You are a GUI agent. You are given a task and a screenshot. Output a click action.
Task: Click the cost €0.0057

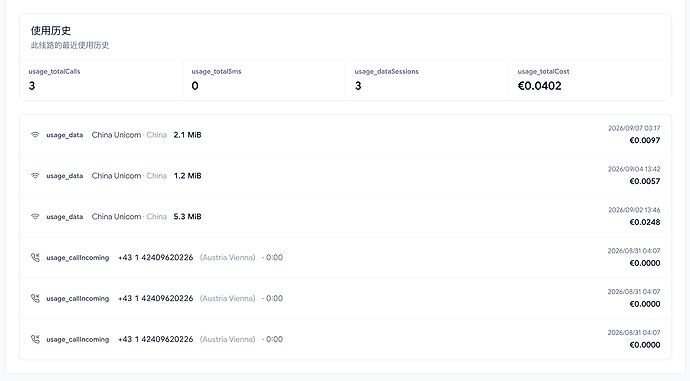(645, 181)
